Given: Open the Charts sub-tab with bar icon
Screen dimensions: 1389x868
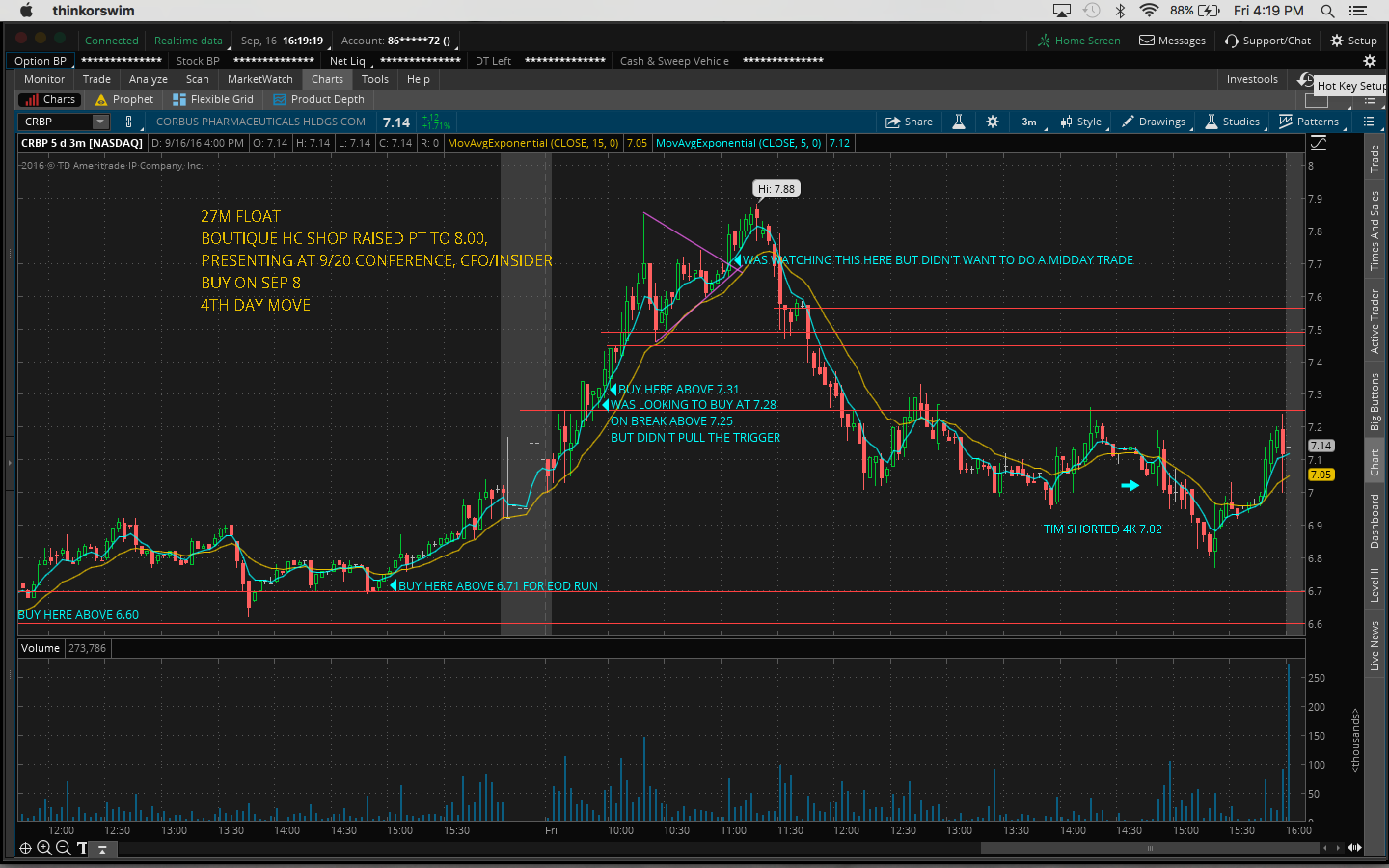Looking at the screenshot, I should [x=49, y=99].
